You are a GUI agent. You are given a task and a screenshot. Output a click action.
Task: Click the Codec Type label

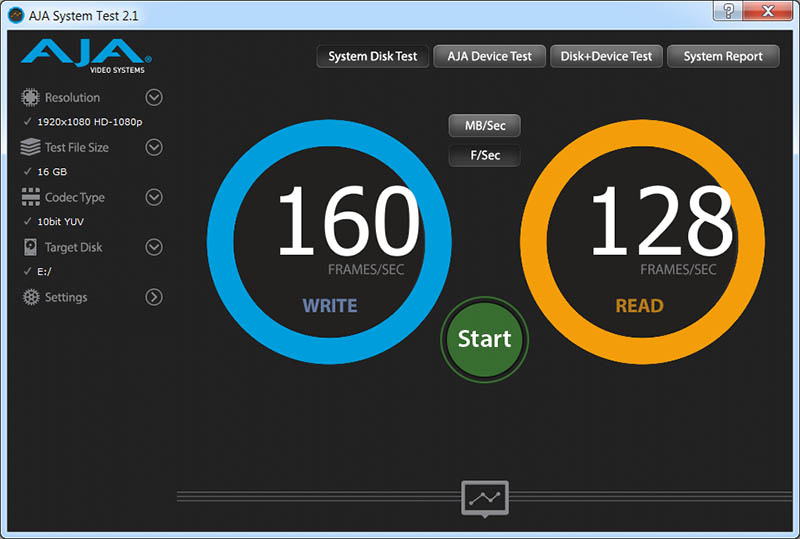74,198
